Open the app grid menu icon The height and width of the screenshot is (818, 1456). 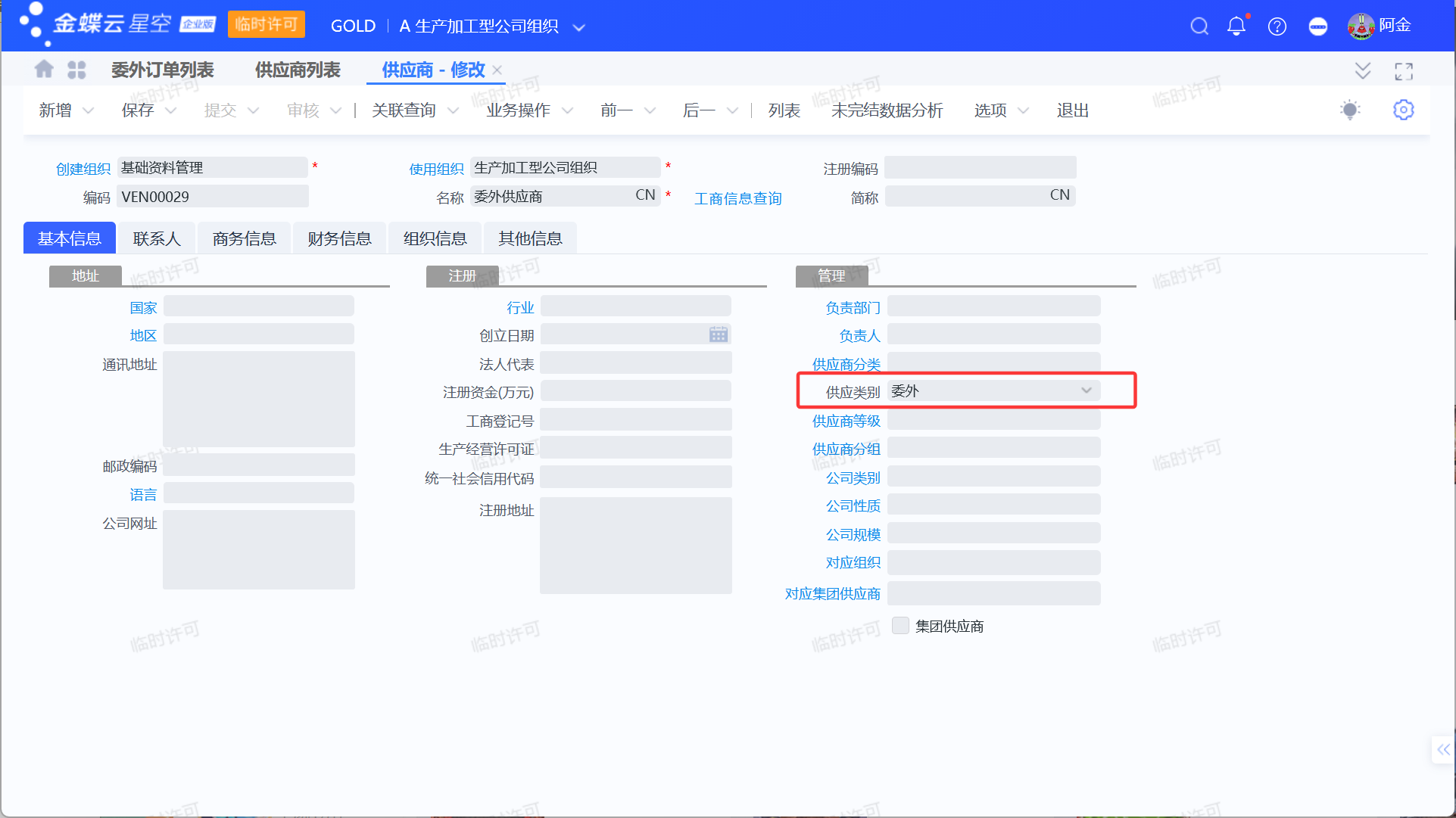click(76, 70)
